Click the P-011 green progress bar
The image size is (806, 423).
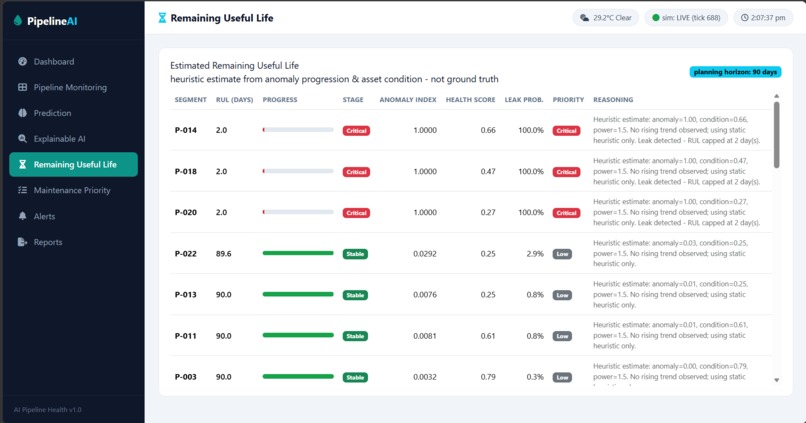pyautogui.click(x=298, y=335)
